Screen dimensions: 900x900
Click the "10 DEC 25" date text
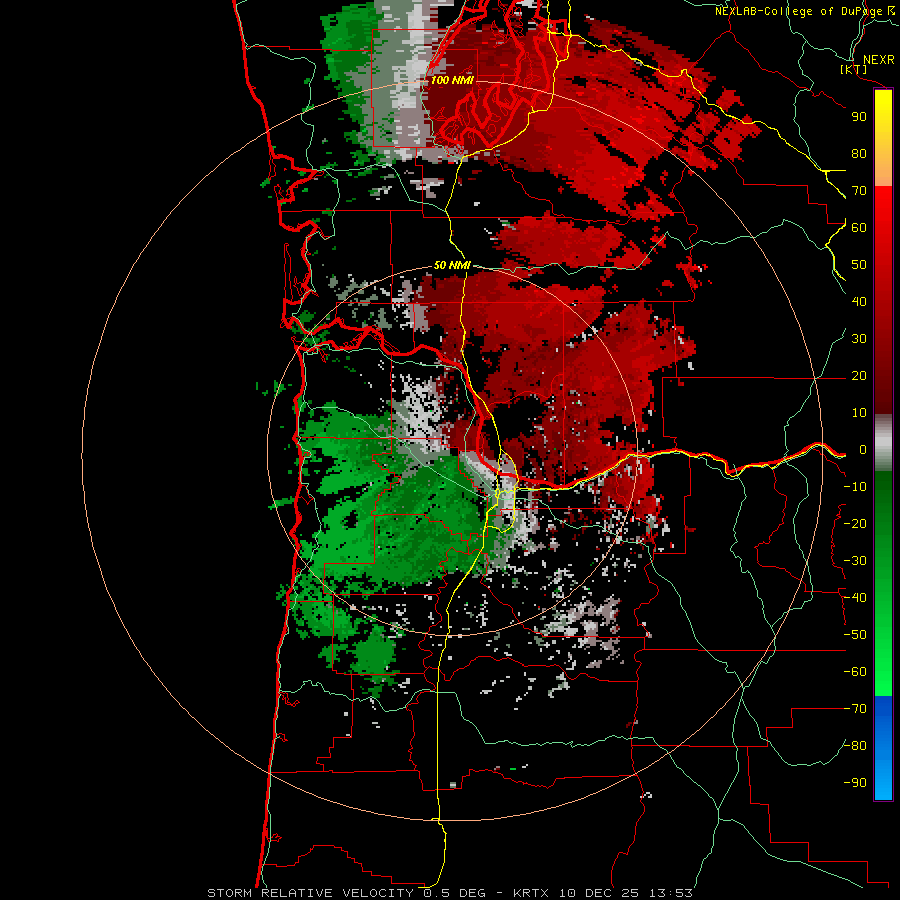click(x=599, y=893)
